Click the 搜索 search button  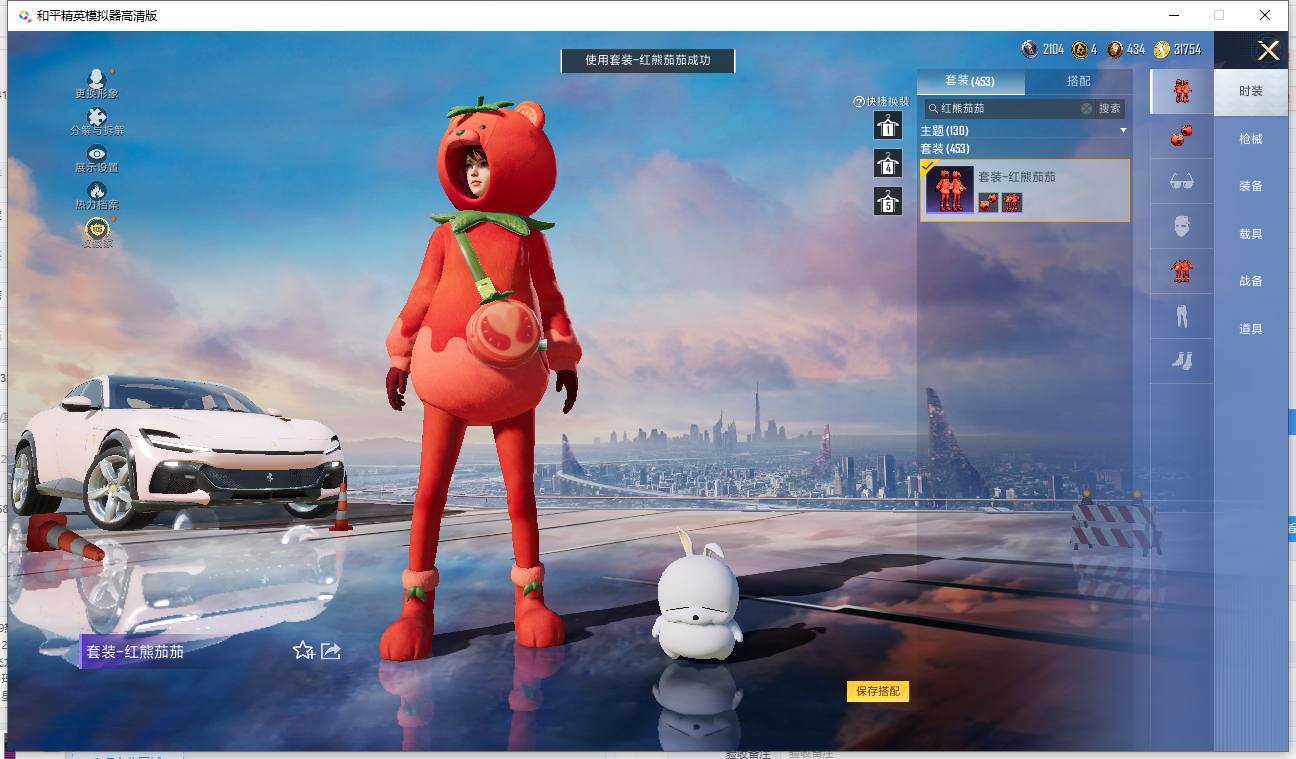(1110, 108)
